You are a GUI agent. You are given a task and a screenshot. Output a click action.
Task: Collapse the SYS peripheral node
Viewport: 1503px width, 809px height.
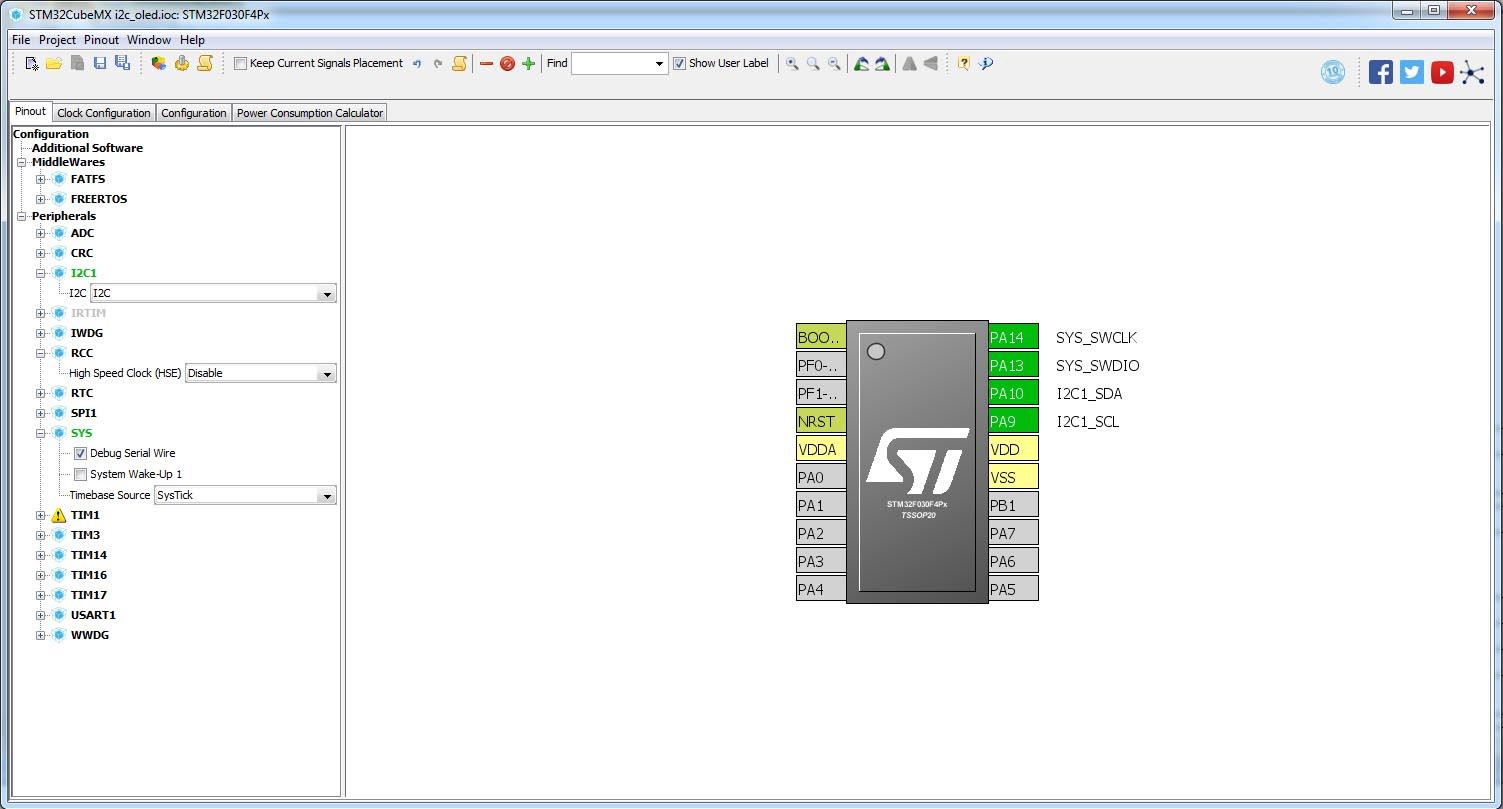[41, 433]
